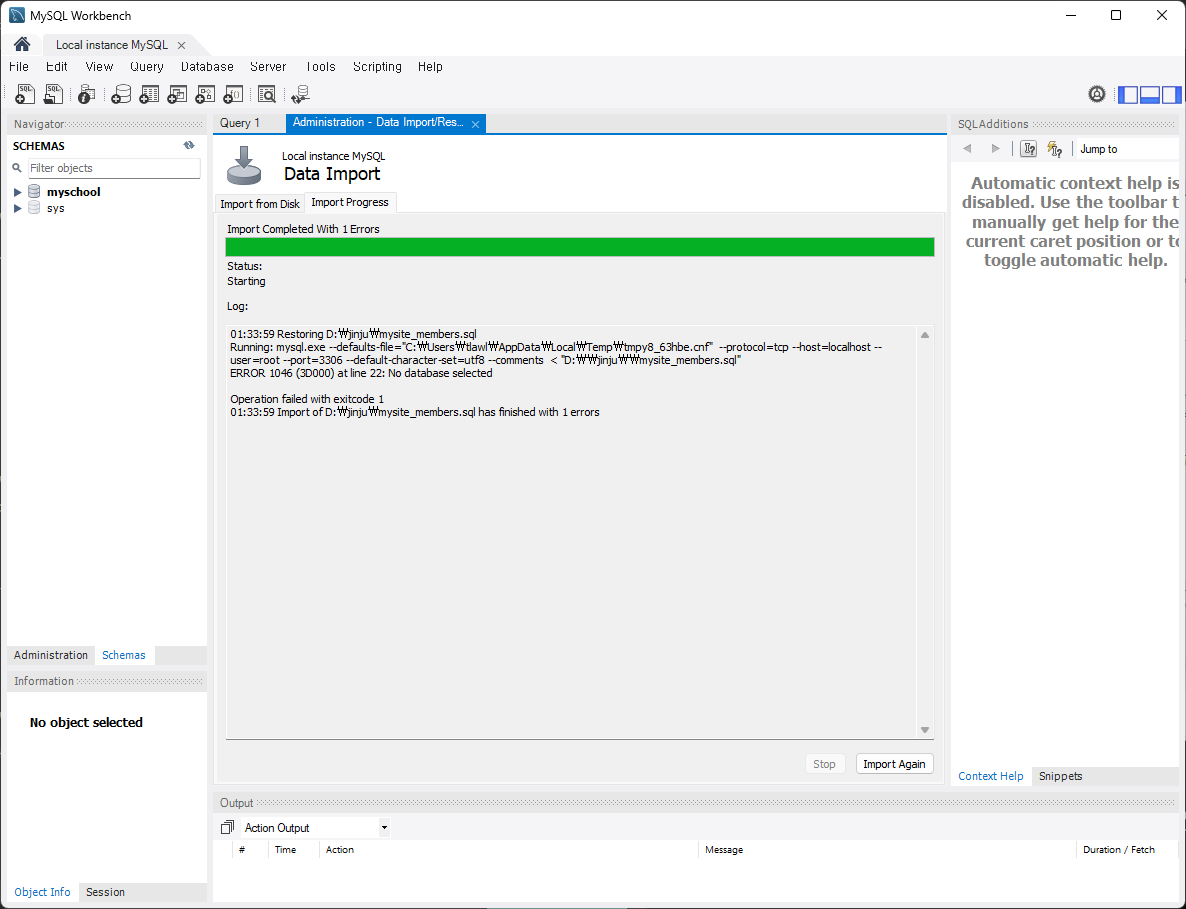Focus the Filter objects search field
The image size is (1186, 909).
tap(114, 168)
